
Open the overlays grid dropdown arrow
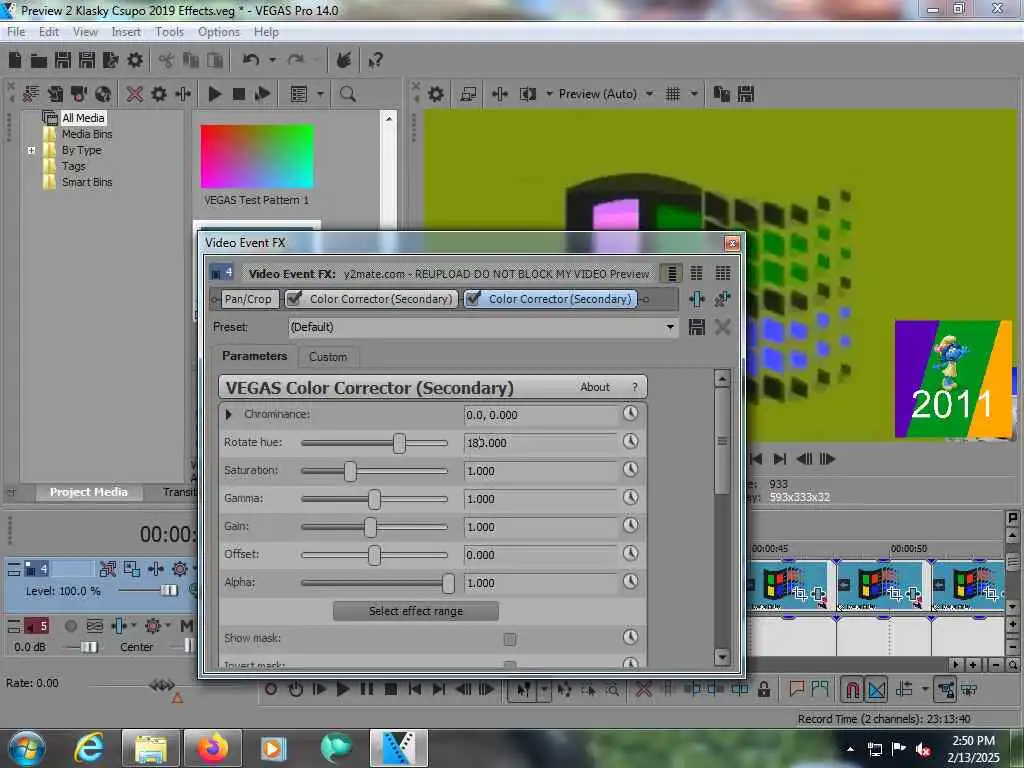point(694,94)
